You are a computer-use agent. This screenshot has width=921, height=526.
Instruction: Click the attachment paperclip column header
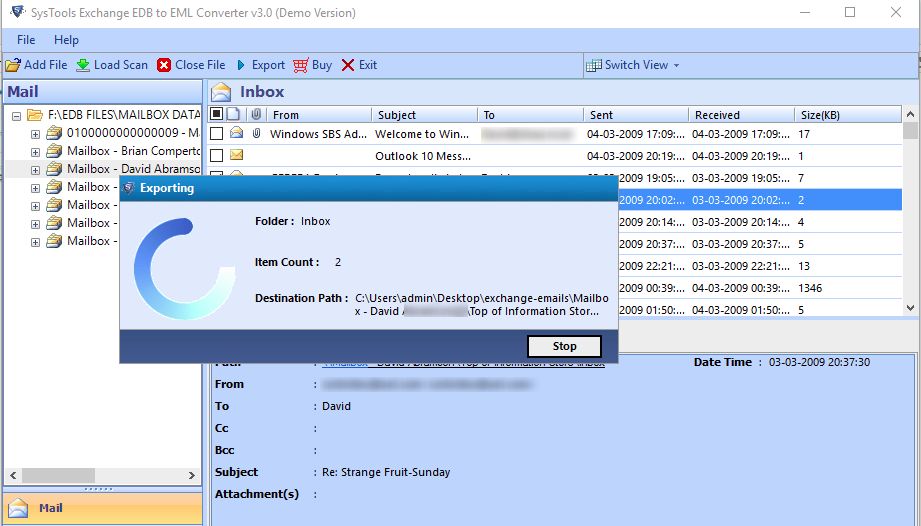(x=256, y=114)
